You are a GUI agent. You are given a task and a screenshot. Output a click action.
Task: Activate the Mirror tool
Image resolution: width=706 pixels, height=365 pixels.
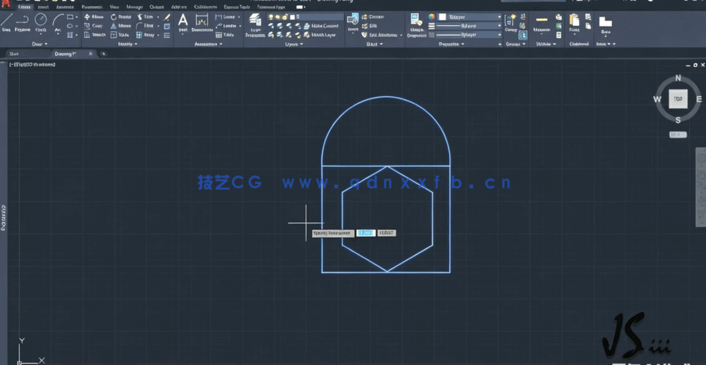(121, 26)
